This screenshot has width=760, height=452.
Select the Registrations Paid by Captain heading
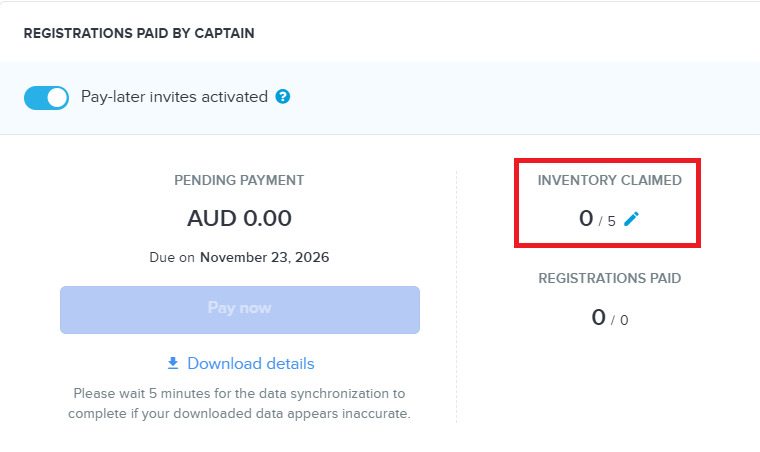click(x=139, y=33)
